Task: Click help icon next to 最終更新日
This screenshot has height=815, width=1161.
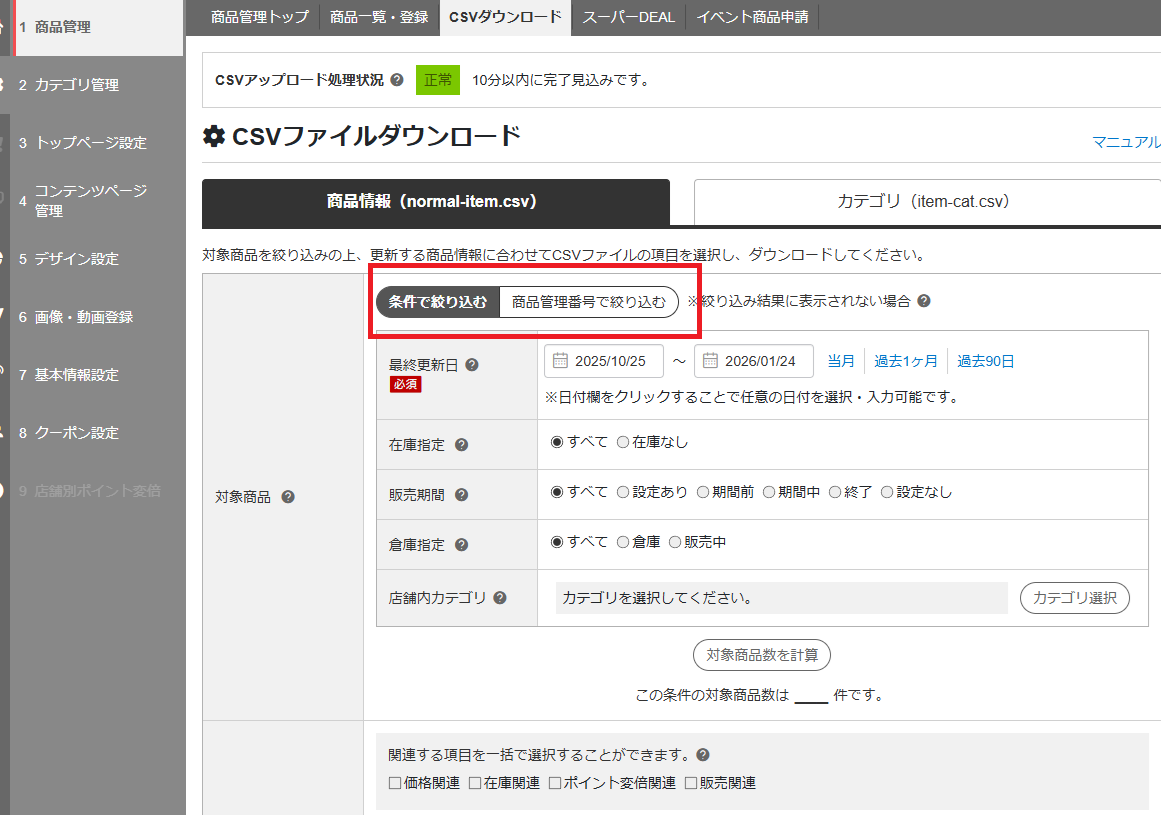Action: 472,365
